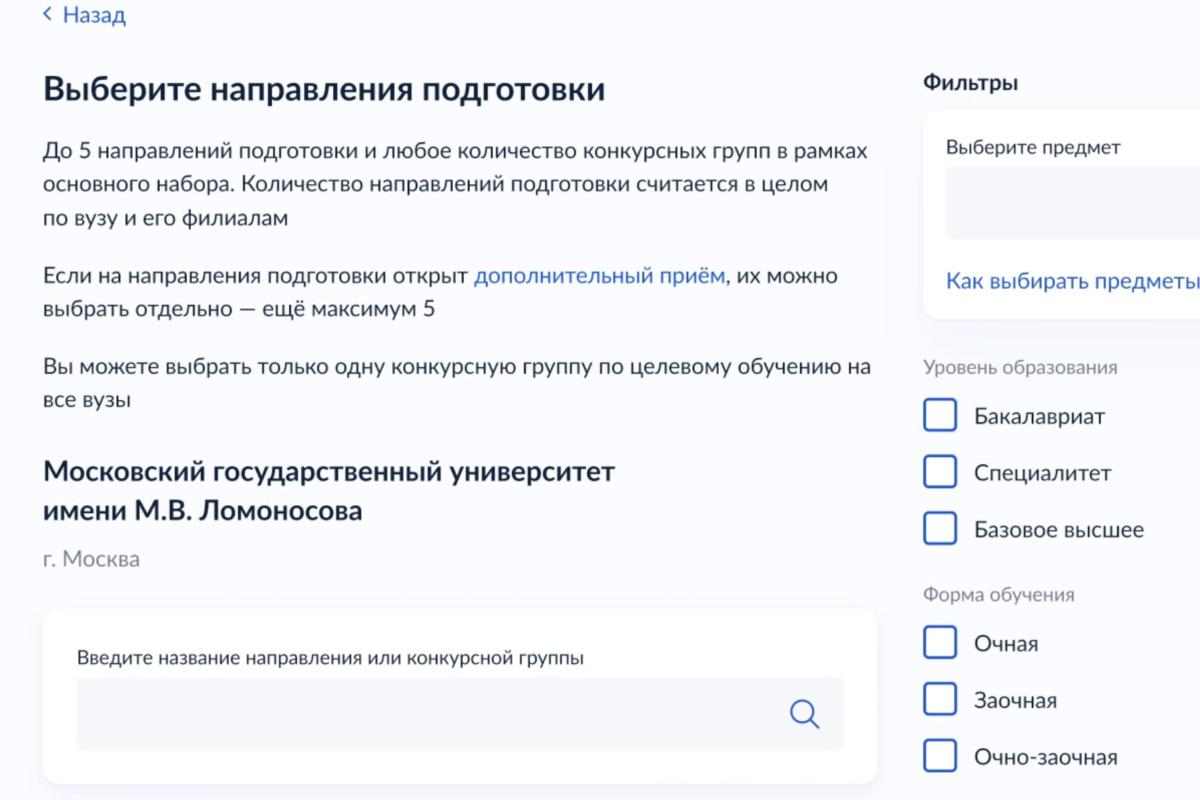Click the Уровень образования label
1200x800 pixels.
[1020, 367]
